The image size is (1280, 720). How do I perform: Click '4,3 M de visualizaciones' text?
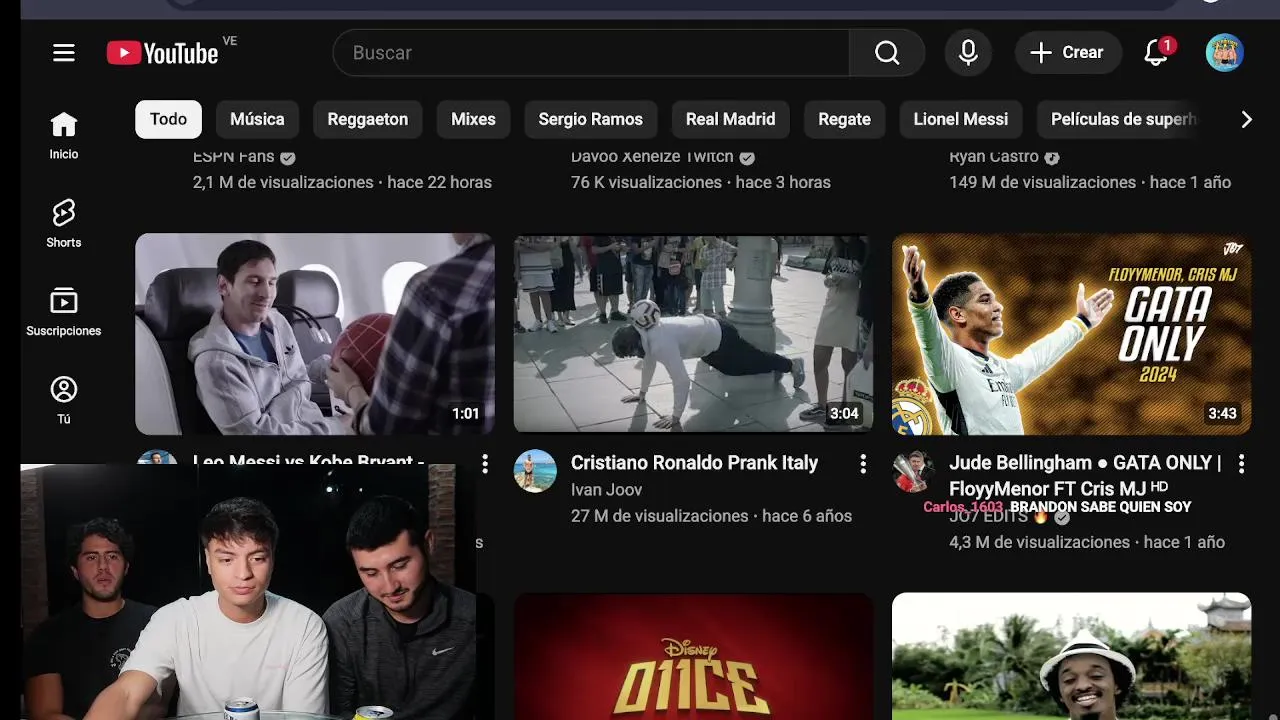1040,542
